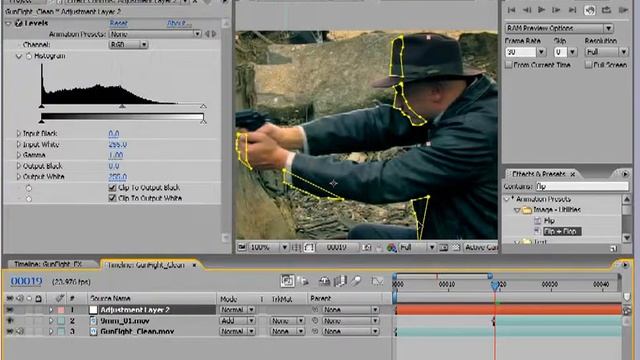Collapse the Histogram property triangle

(x=19, y=56)
